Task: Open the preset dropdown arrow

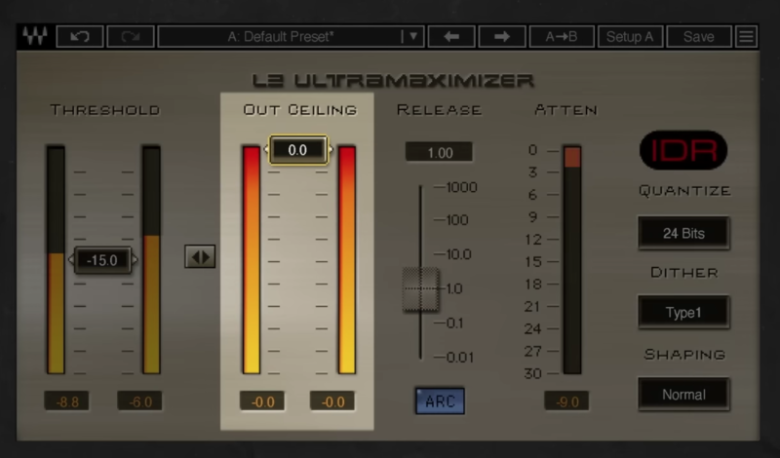Action: [412, 37]
